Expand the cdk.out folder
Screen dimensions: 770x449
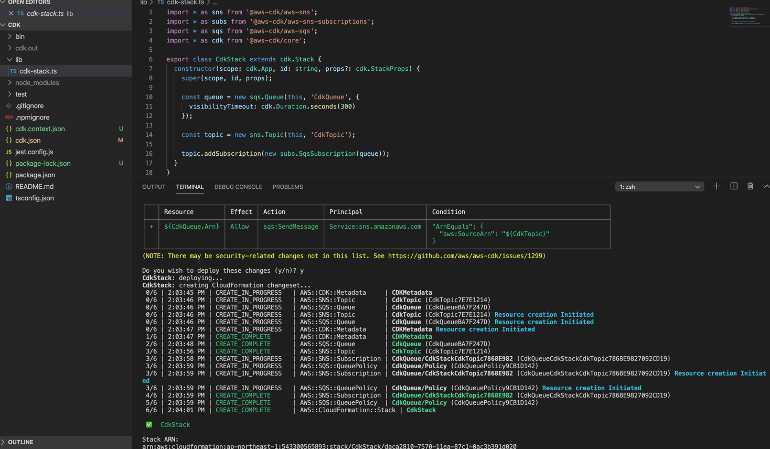(26, 48)
